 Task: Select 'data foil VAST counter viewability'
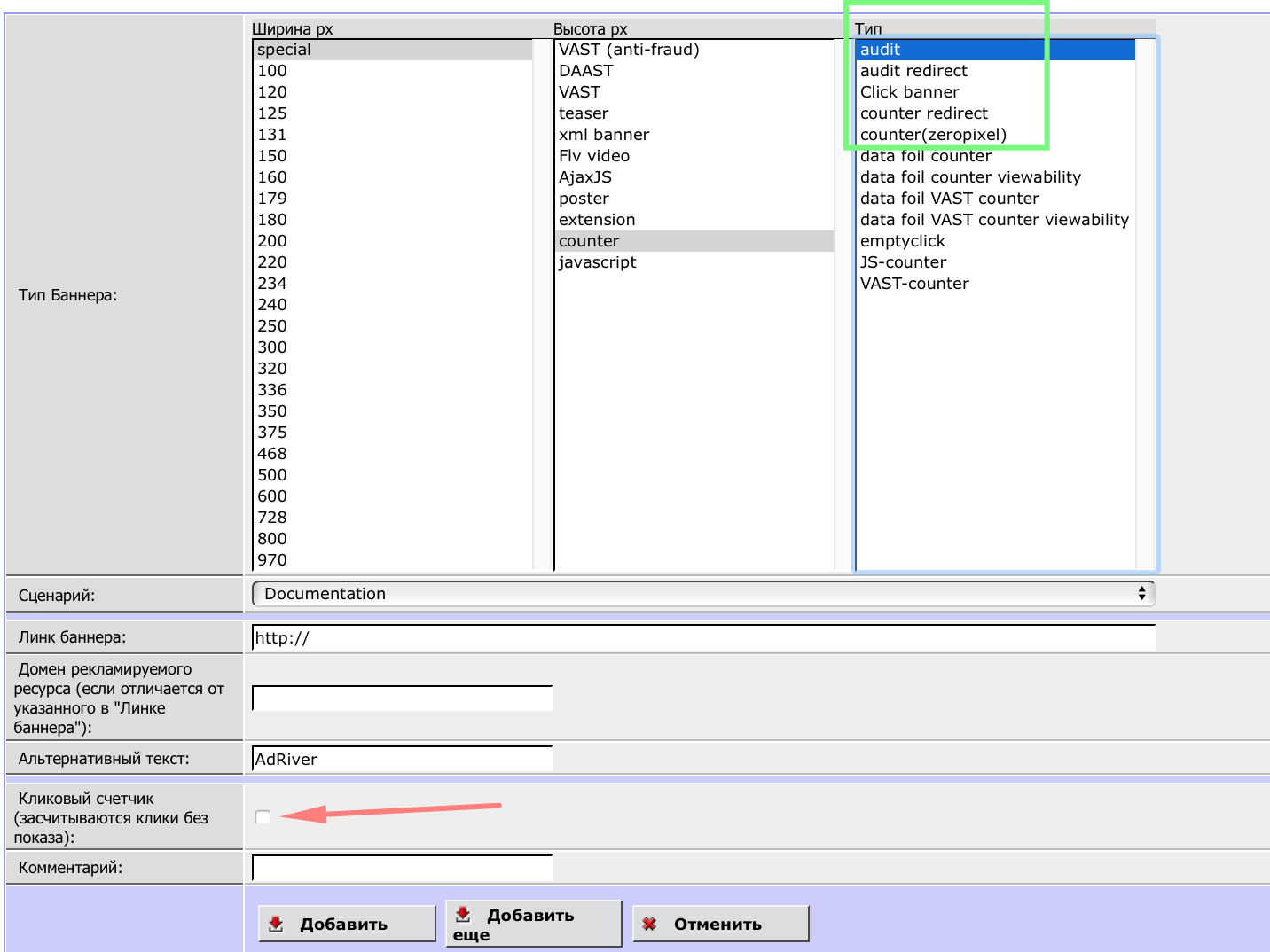point(996,220)
